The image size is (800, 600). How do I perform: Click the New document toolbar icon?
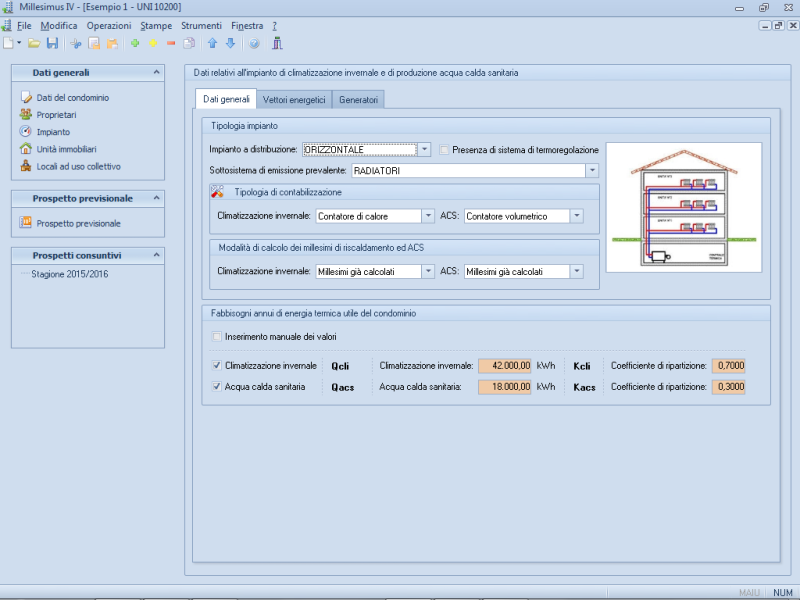click(8, 43)
